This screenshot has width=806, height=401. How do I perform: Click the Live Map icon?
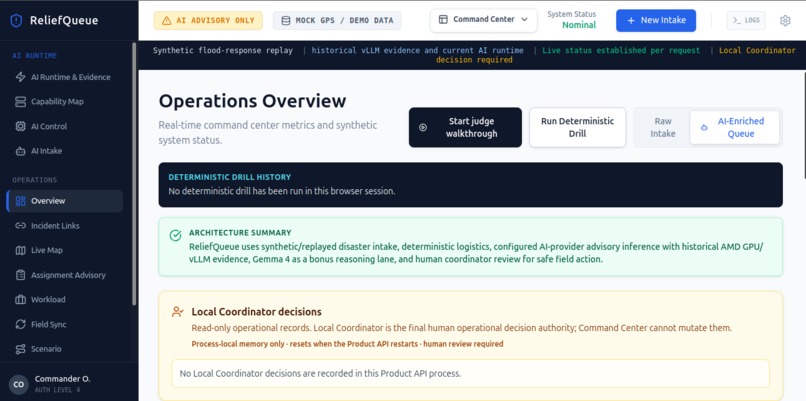coord(21,250)
